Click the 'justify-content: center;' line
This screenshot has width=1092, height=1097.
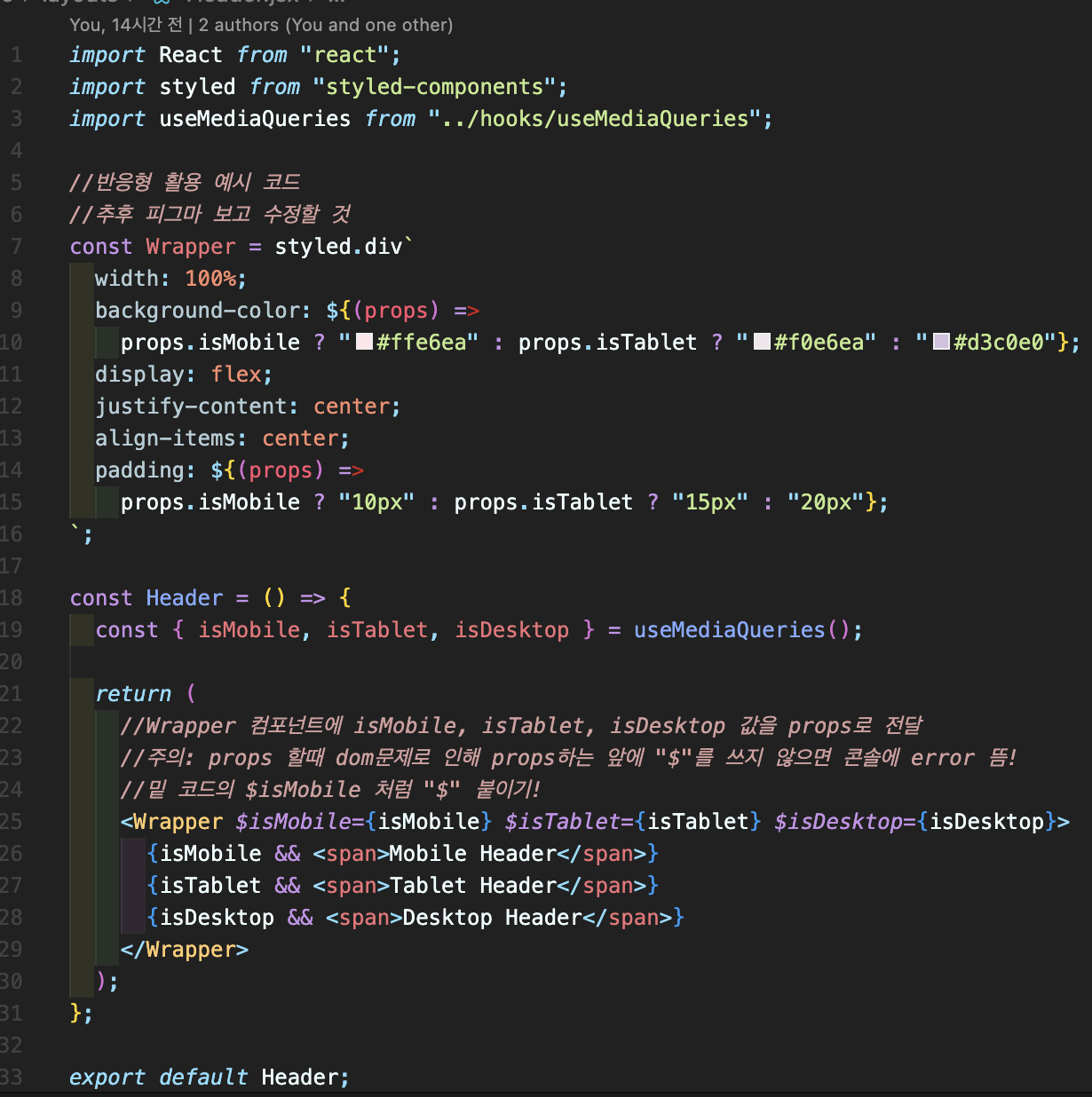pos(248,406)
